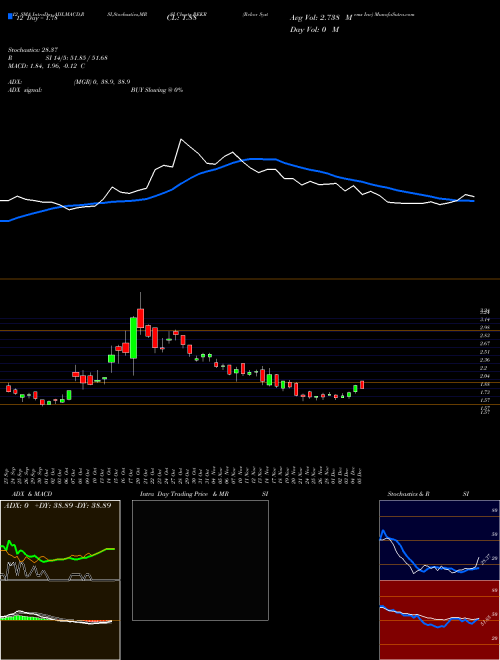
Task: Click the 'ADX: 0 +DY: 38.89 -DY: 38.89' header
Action: tap(58, 505)
